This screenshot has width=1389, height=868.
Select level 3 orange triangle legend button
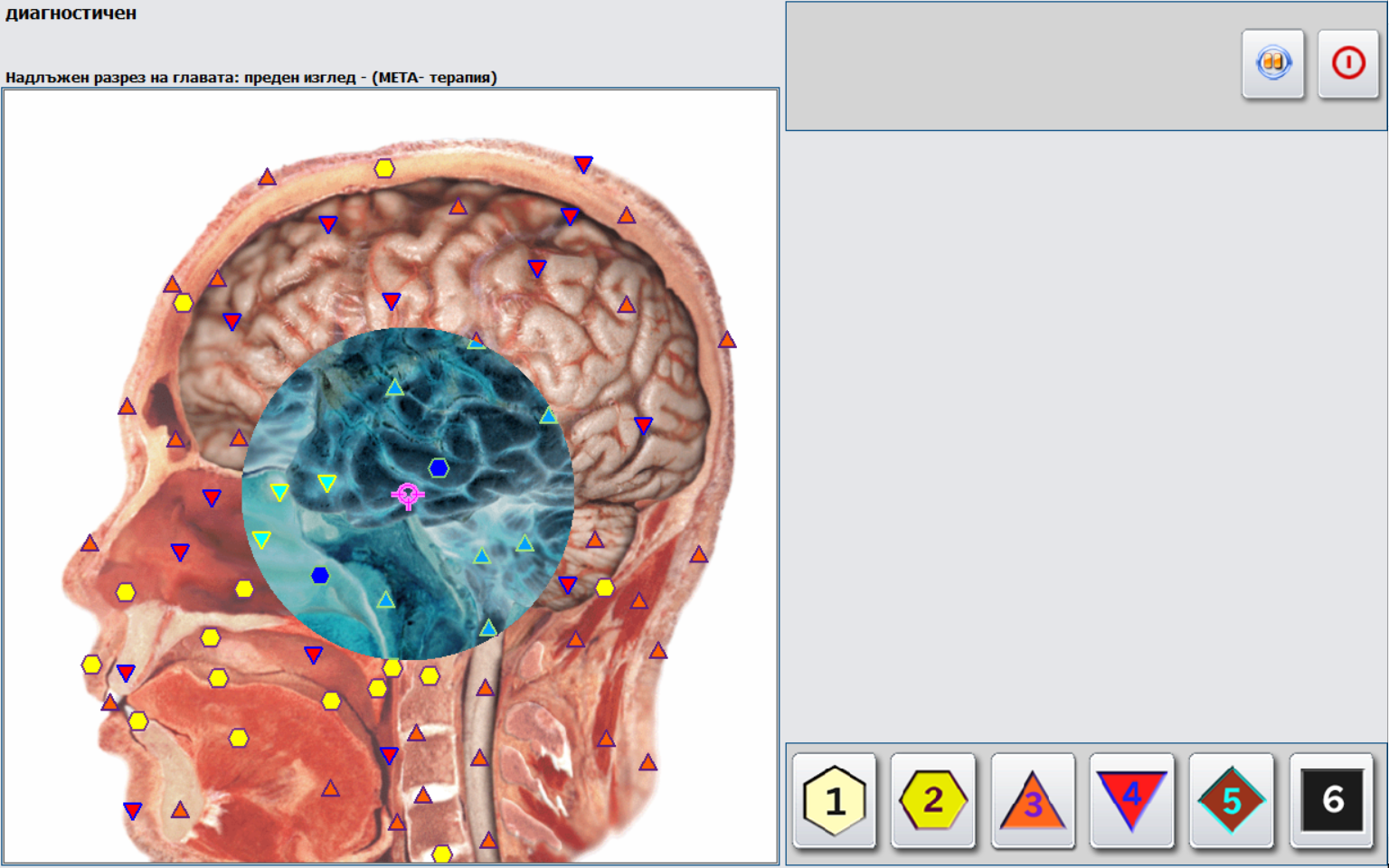coord(1033,800)
